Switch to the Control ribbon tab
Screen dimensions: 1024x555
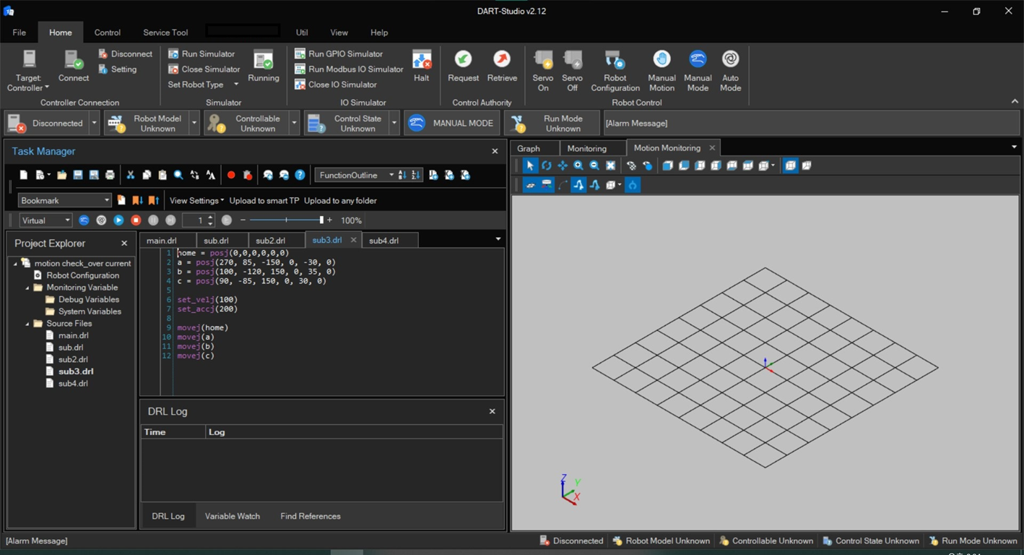tap(107, 32)
